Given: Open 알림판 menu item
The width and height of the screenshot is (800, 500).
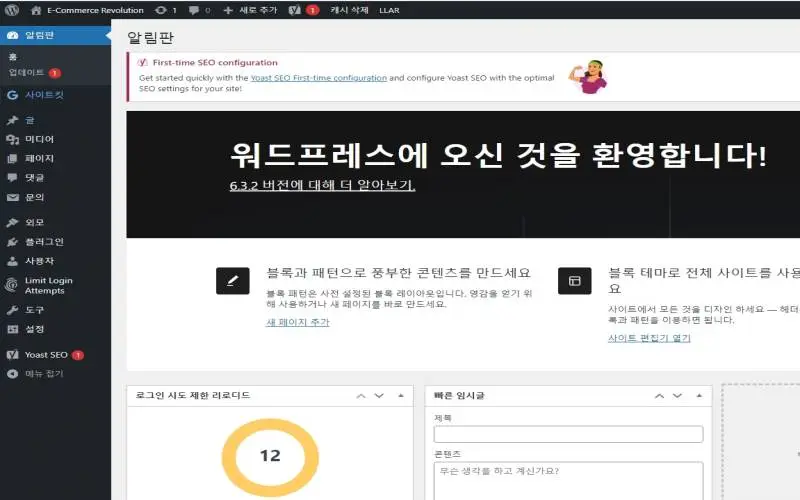Looking at the screenshot, I should 55,35.
